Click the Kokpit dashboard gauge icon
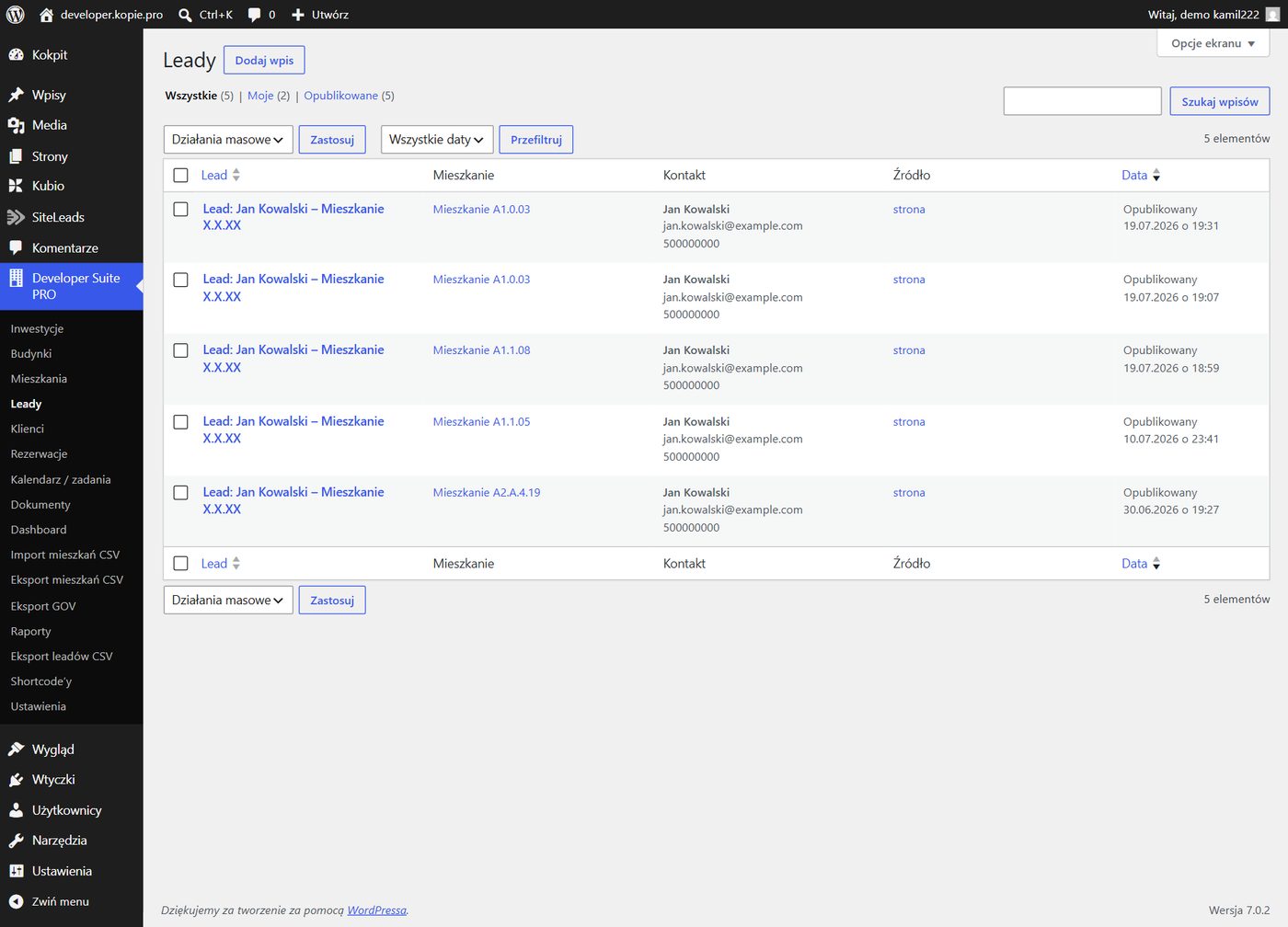 (16, 55)
